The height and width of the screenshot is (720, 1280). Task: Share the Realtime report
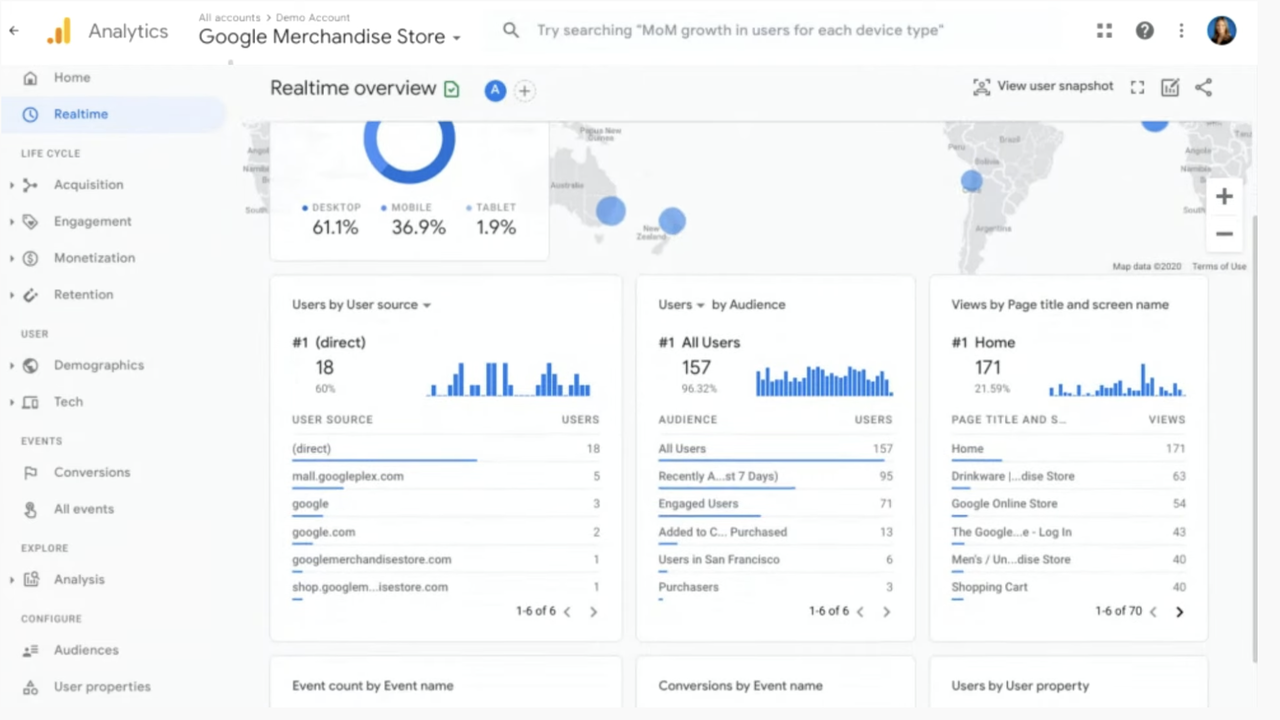[x=1203, y=88]
